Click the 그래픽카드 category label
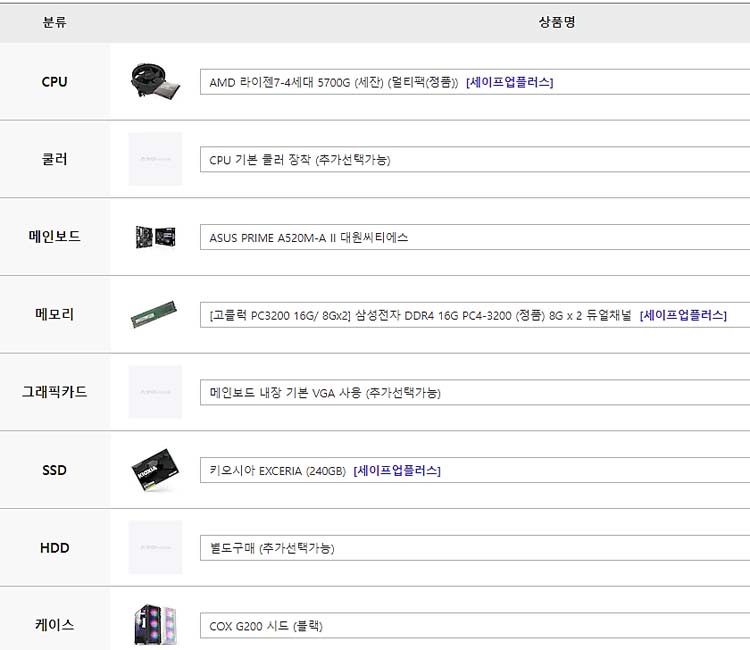This screenshot has height=650, width=750. coord(55,392)
